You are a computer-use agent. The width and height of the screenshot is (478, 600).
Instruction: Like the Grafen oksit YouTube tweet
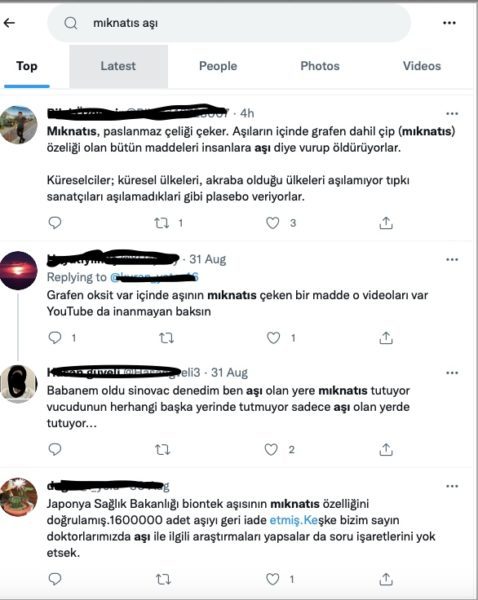point(273,338)
